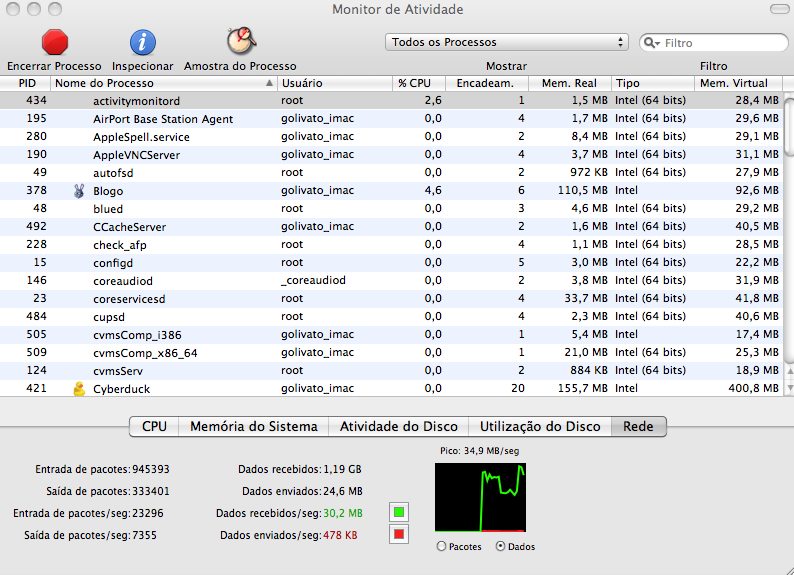Screen dimensions: 794x575
Task: Open the Todos os Processos dropdown
Action: [x=506, y=42]
